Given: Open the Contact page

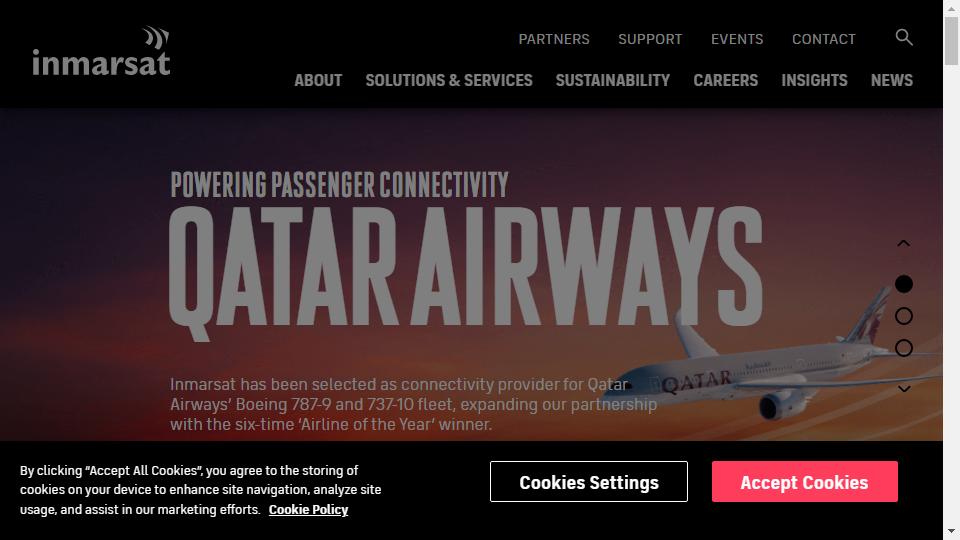Looking at the screenshot, I should [823, 39].
